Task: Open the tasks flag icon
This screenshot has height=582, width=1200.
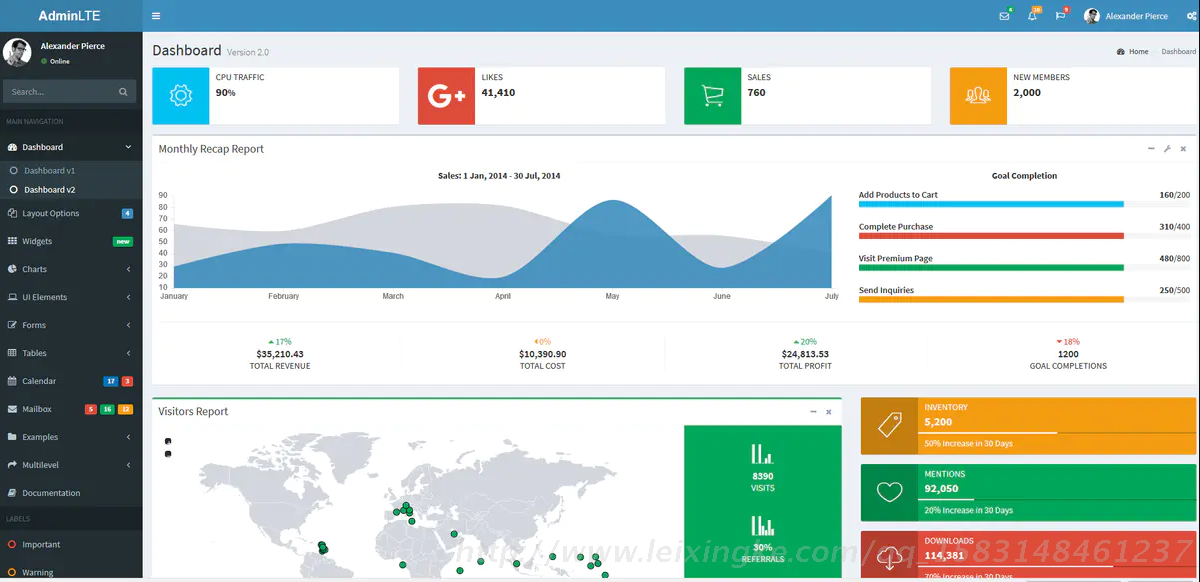Action: [x=1060, y=16]
